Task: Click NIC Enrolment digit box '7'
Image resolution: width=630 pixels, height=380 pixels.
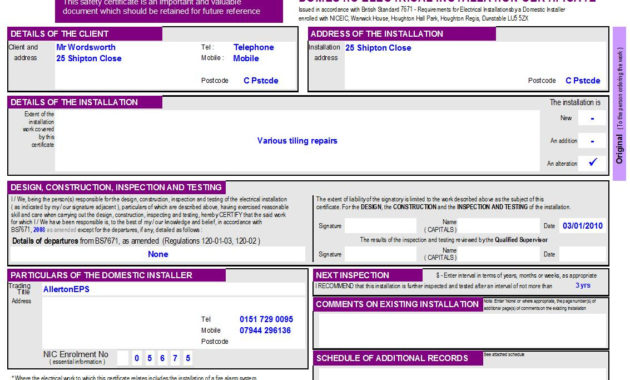Action: tap(175, 358)
